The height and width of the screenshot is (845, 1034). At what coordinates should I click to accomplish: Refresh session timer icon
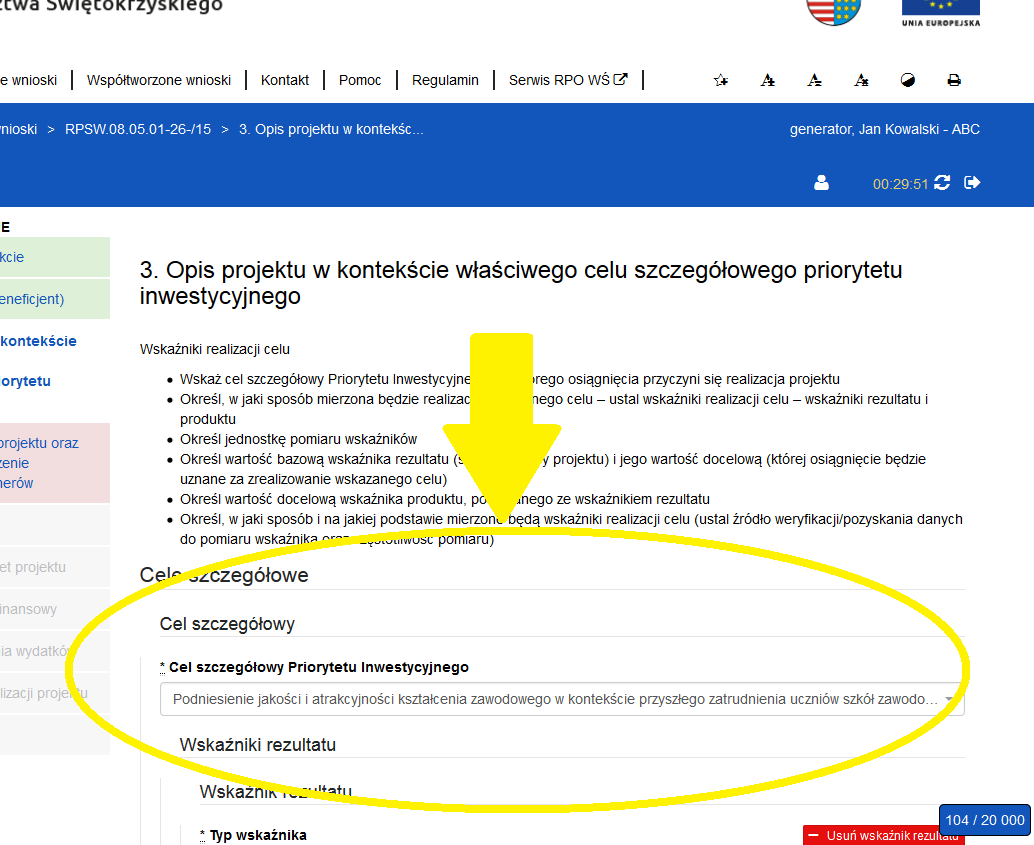(942, 183)
